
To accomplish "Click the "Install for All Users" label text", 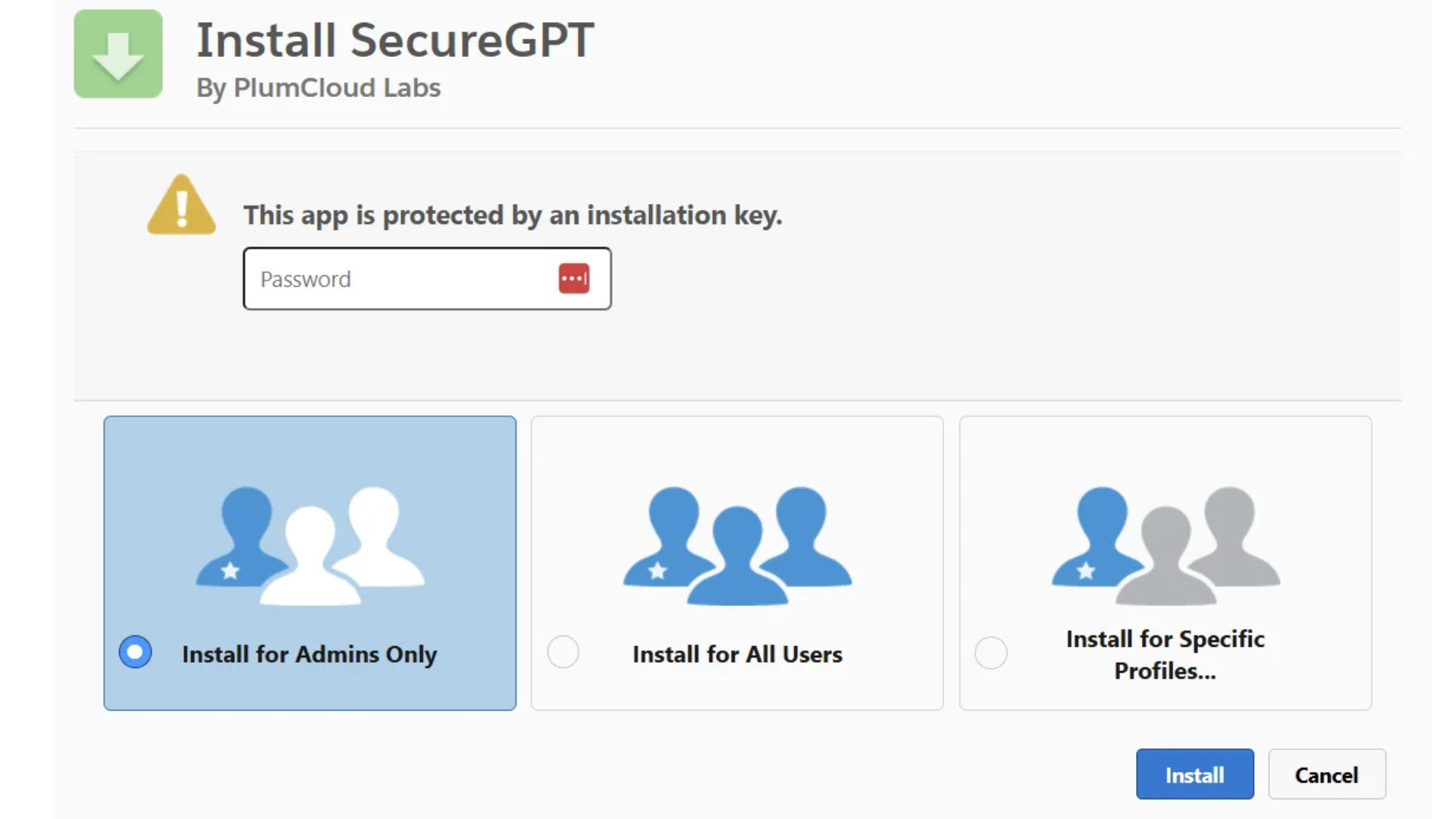I will pos(737,654).
